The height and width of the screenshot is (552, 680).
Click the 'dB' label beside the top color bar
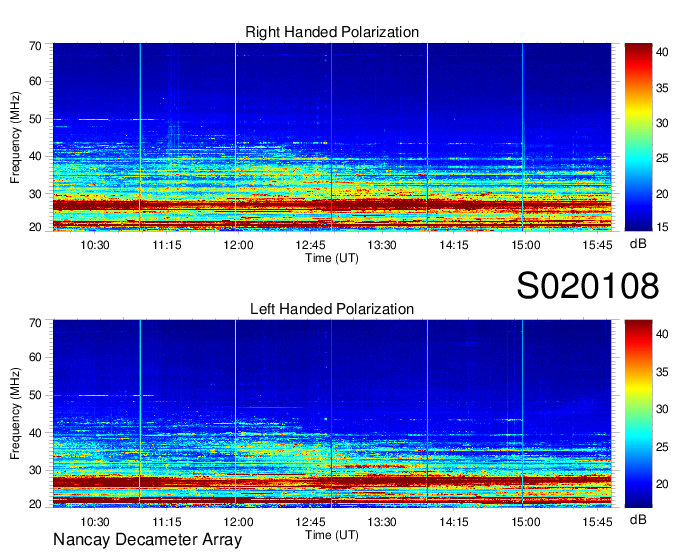[x=638, y=244]
